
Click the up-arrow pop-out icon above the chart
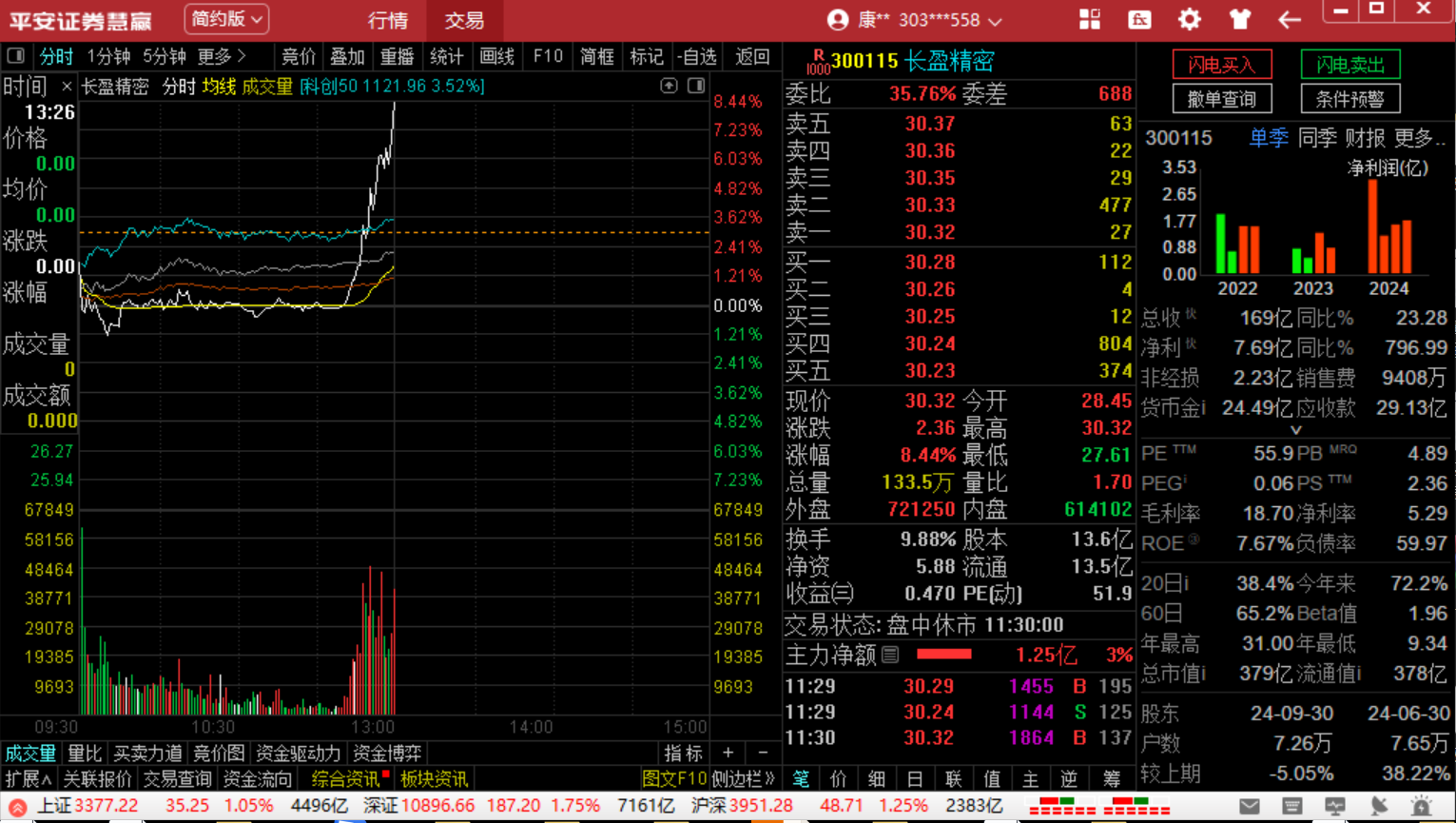click(670, 86)
